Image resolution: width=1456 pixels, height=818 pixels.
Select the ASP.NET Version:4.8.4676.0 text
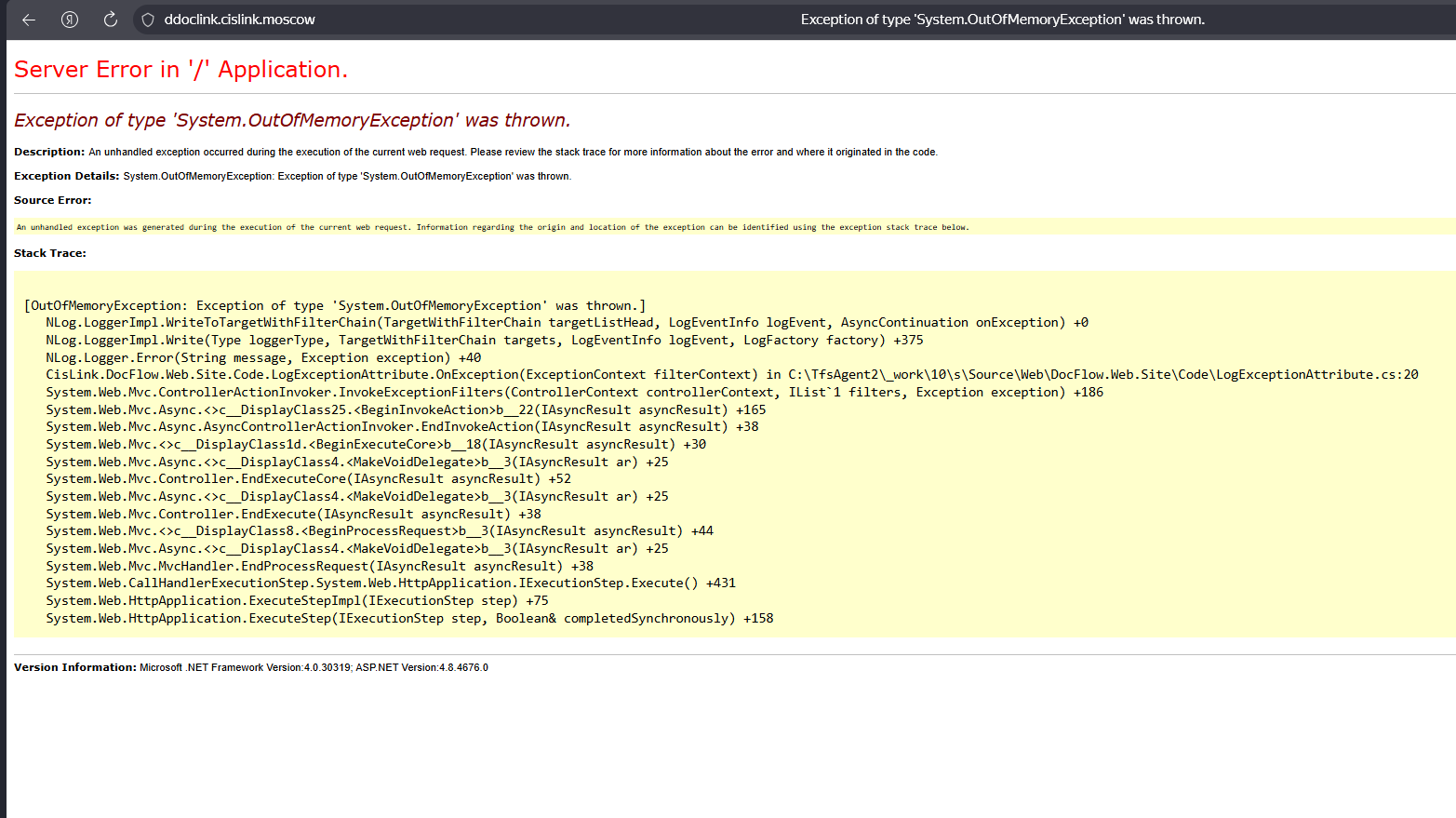(421, 668)
